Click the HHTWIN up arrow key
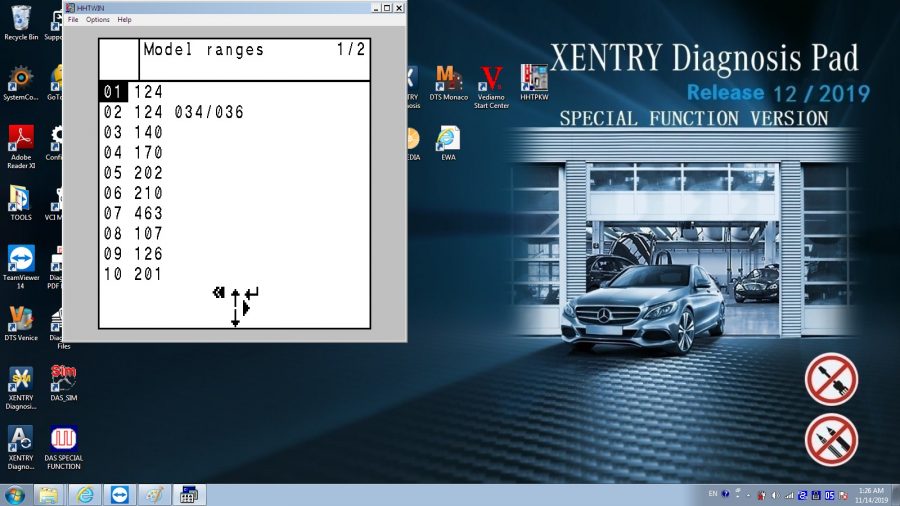Image resolution: width=900 pixels, height=506 pixels. pyautogui.click(x=235, y=297)
